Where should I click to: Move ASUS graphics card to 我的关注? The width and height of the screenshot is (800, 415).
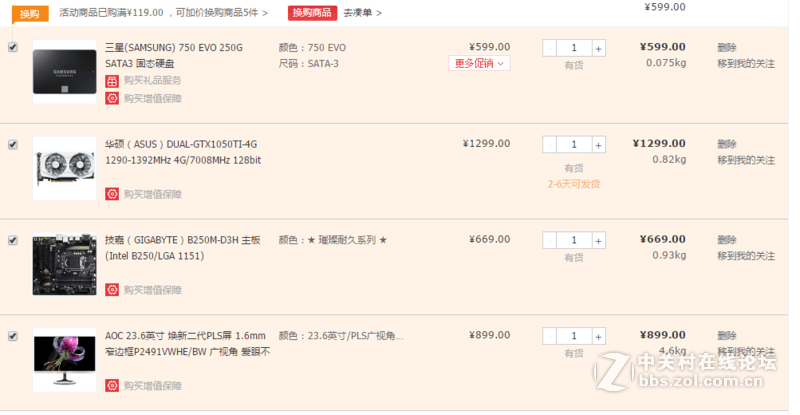click(x=746, y=160)
